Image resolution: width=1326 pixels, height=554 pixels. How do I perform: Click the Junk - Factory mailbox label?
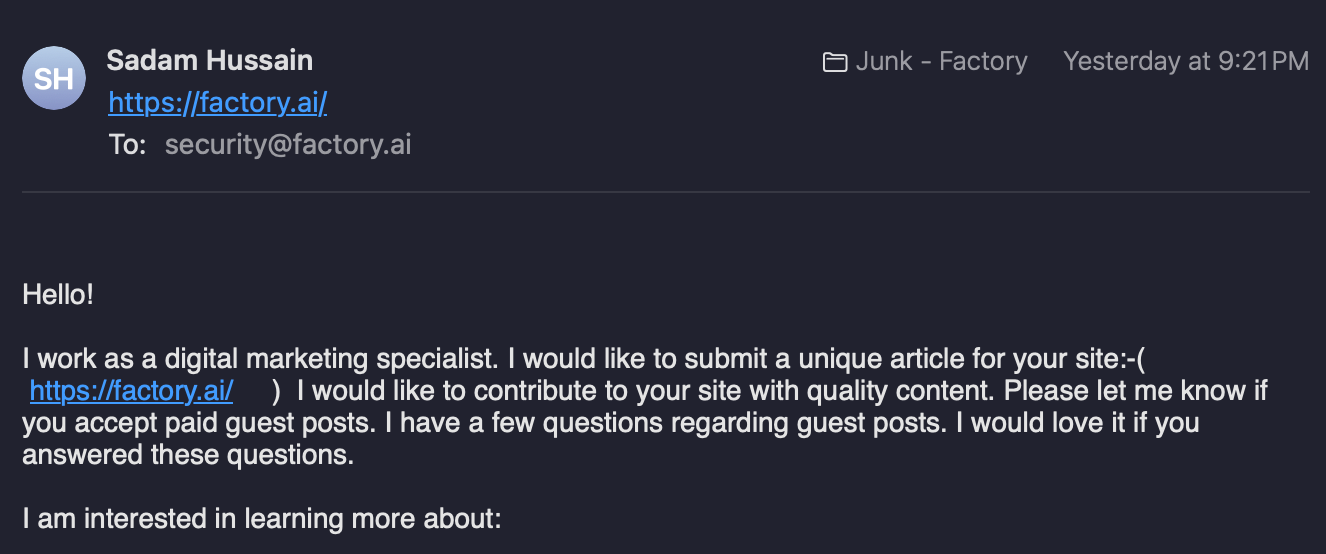coord(941,62)
